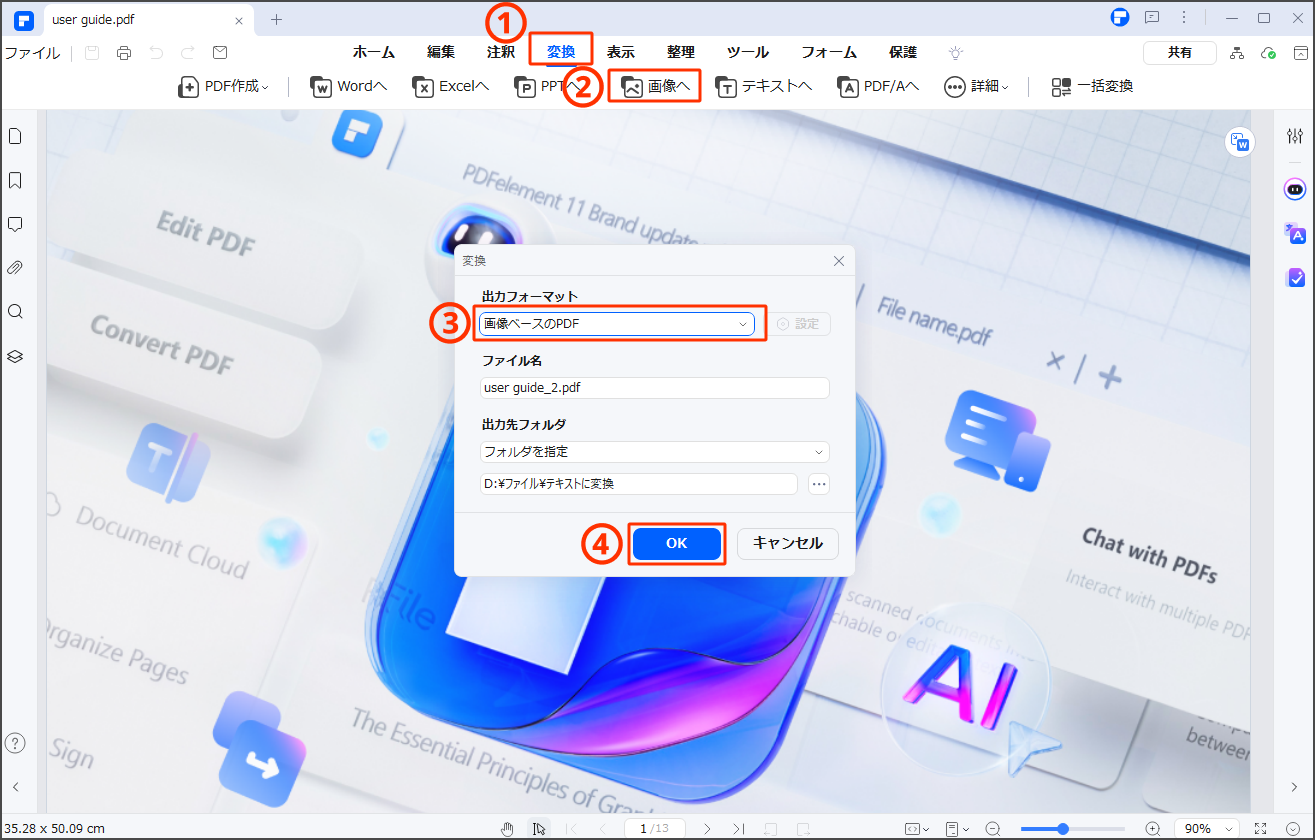This screenshot has height=840, width=1315.
Task: Click the help question mark icon
Action: (15, 743)
